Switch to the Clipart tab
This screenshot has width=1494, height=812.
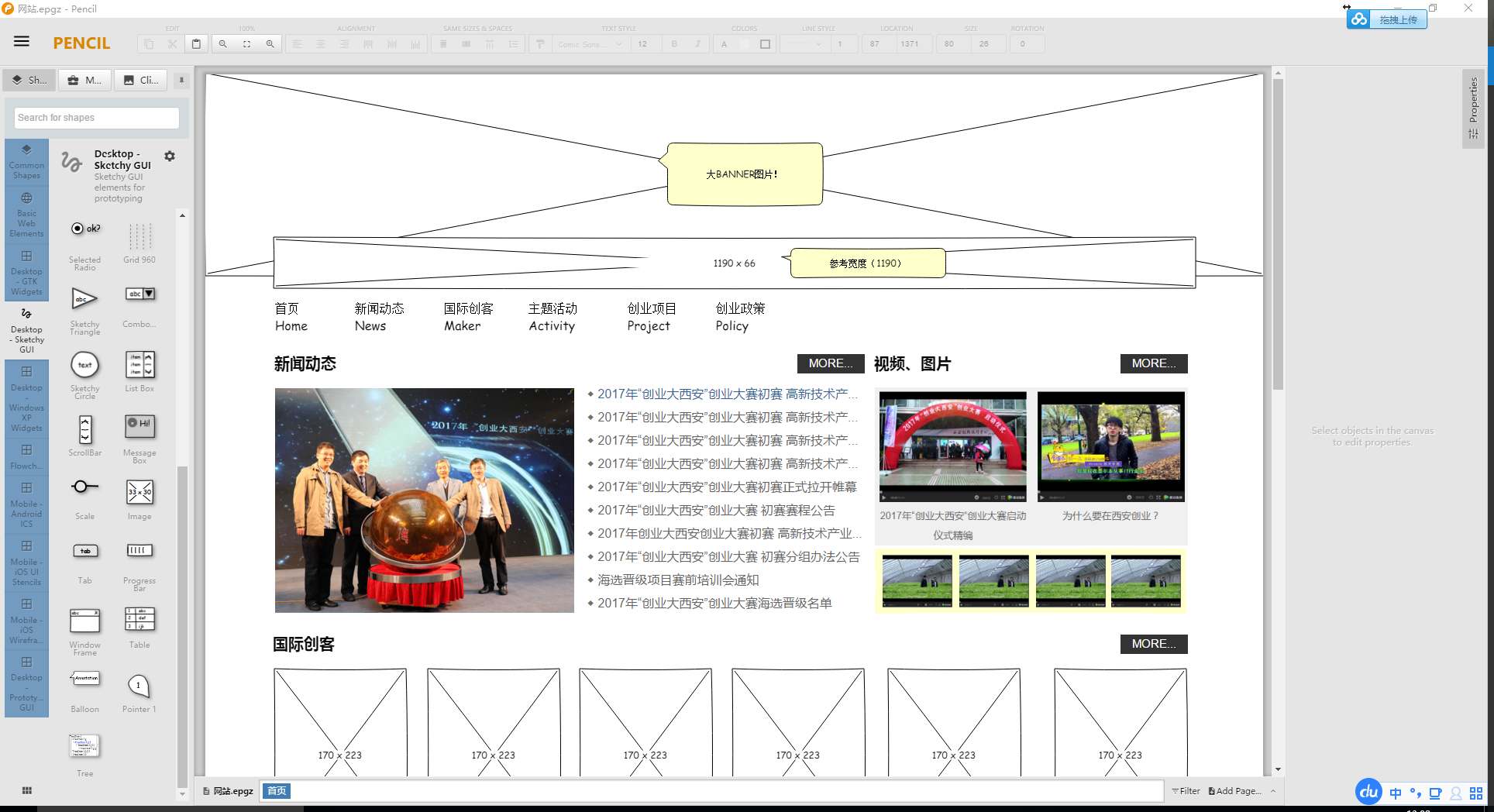click(141, 80)
